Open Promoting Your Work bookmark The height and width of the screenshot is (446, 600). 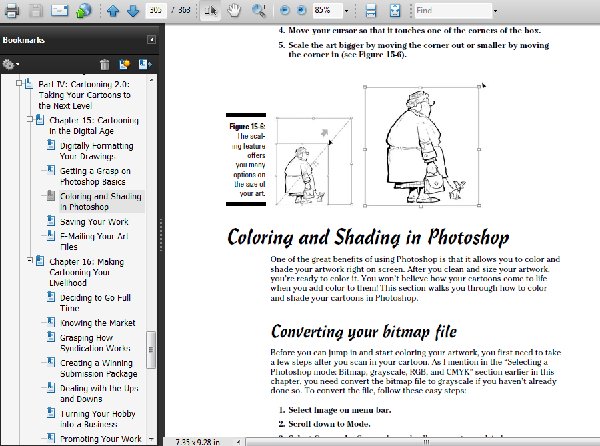click(x=101, y=439)
